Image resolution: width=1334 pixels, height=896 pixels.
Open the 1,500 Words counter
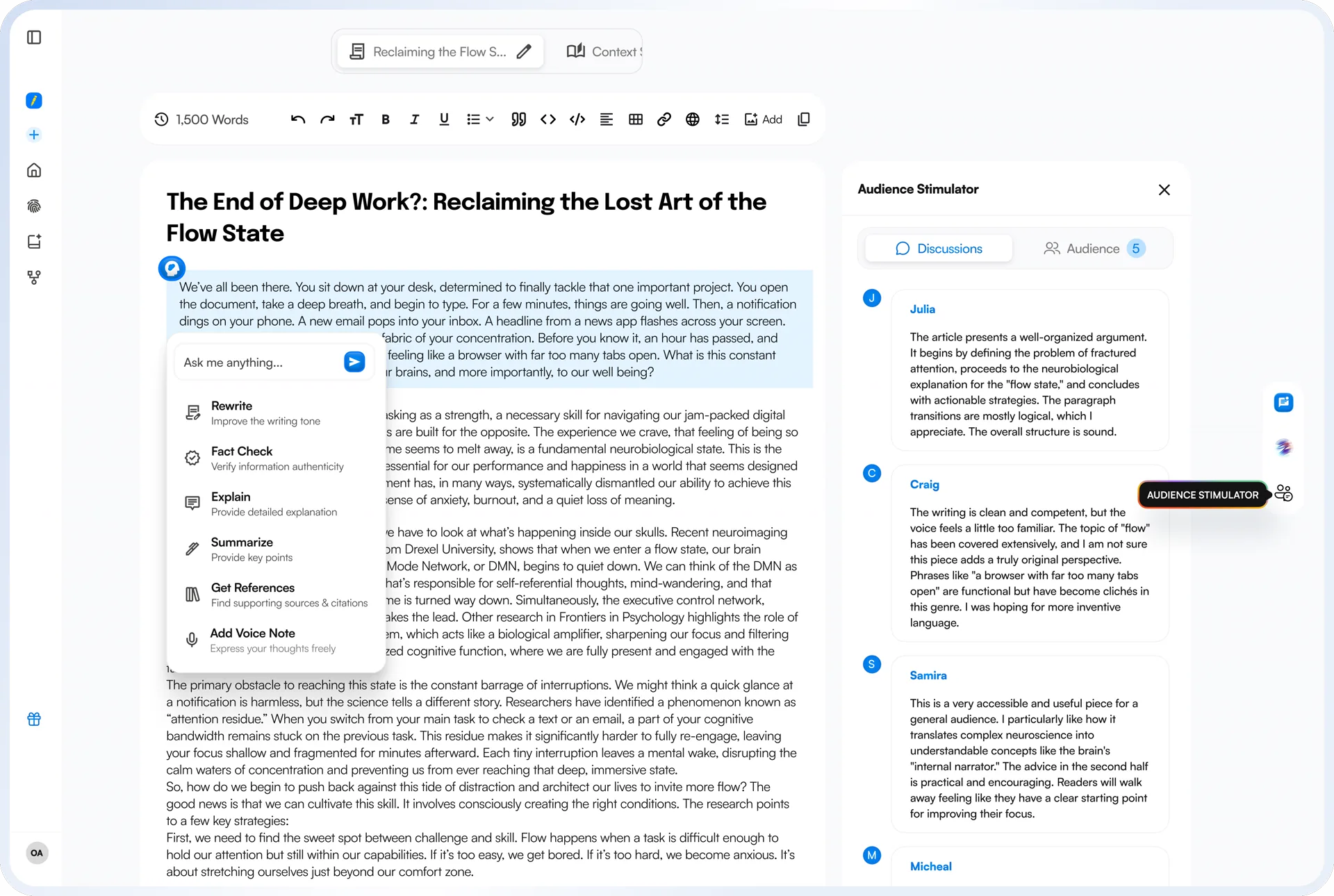(201, 119)
